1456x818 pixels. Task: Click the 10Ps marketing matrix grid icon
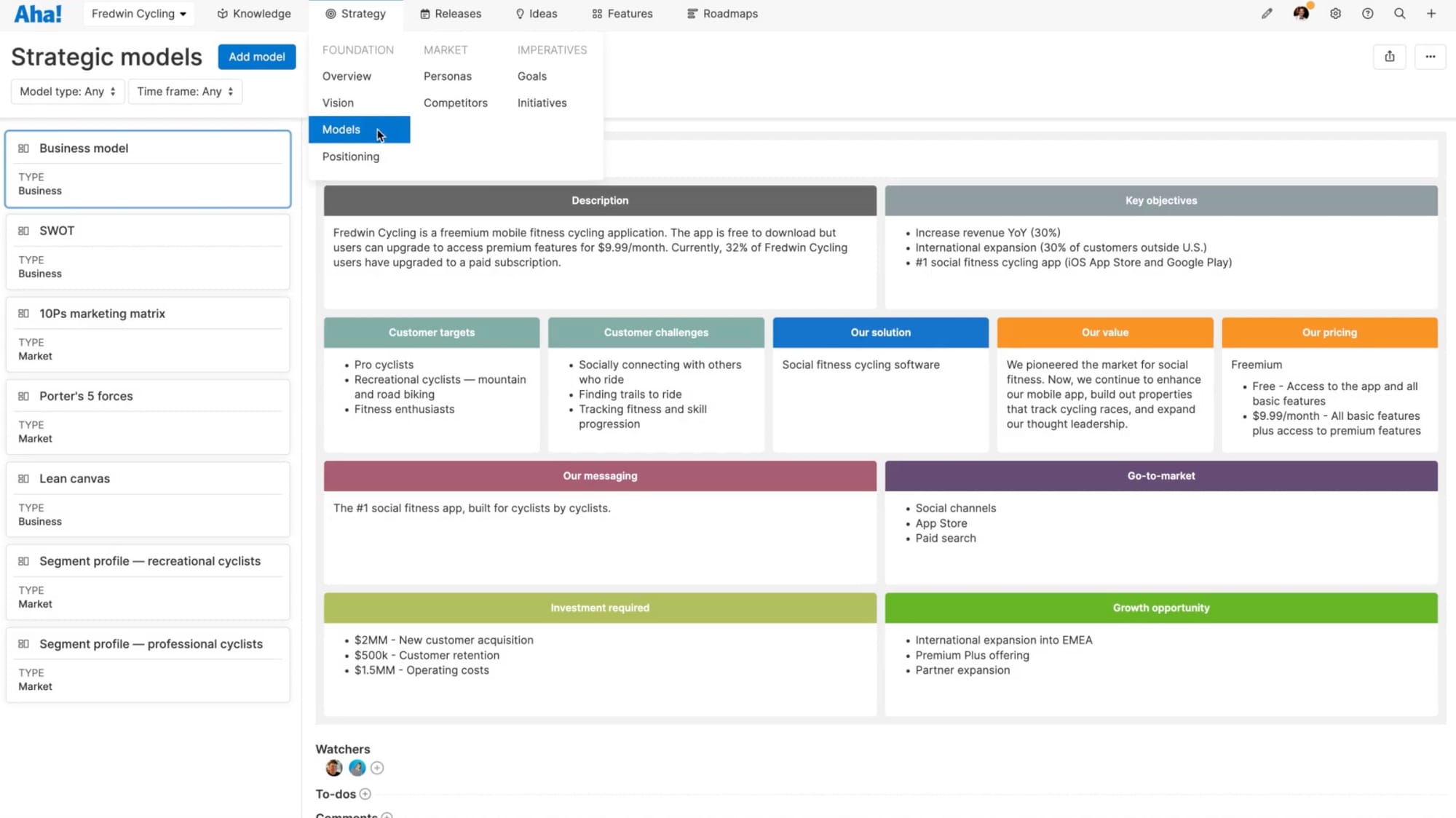[23, 314]
